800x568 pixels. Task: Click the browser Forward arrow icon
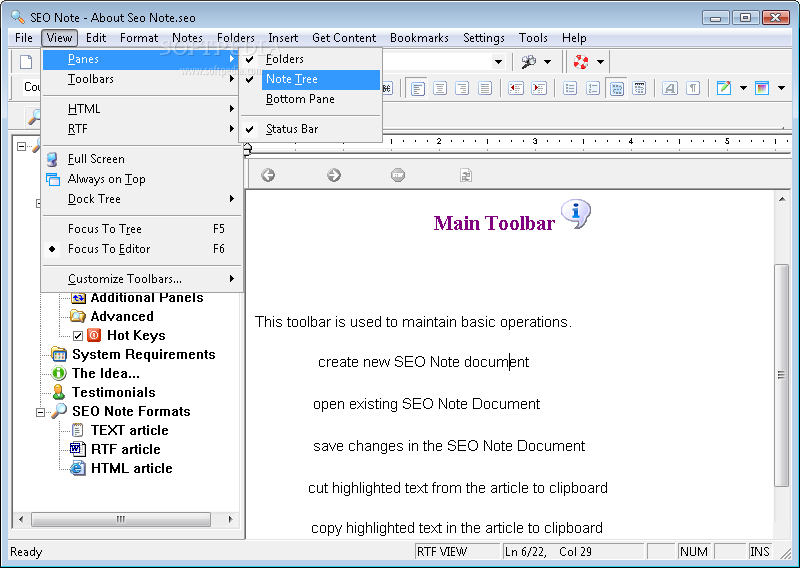point(334,175)
